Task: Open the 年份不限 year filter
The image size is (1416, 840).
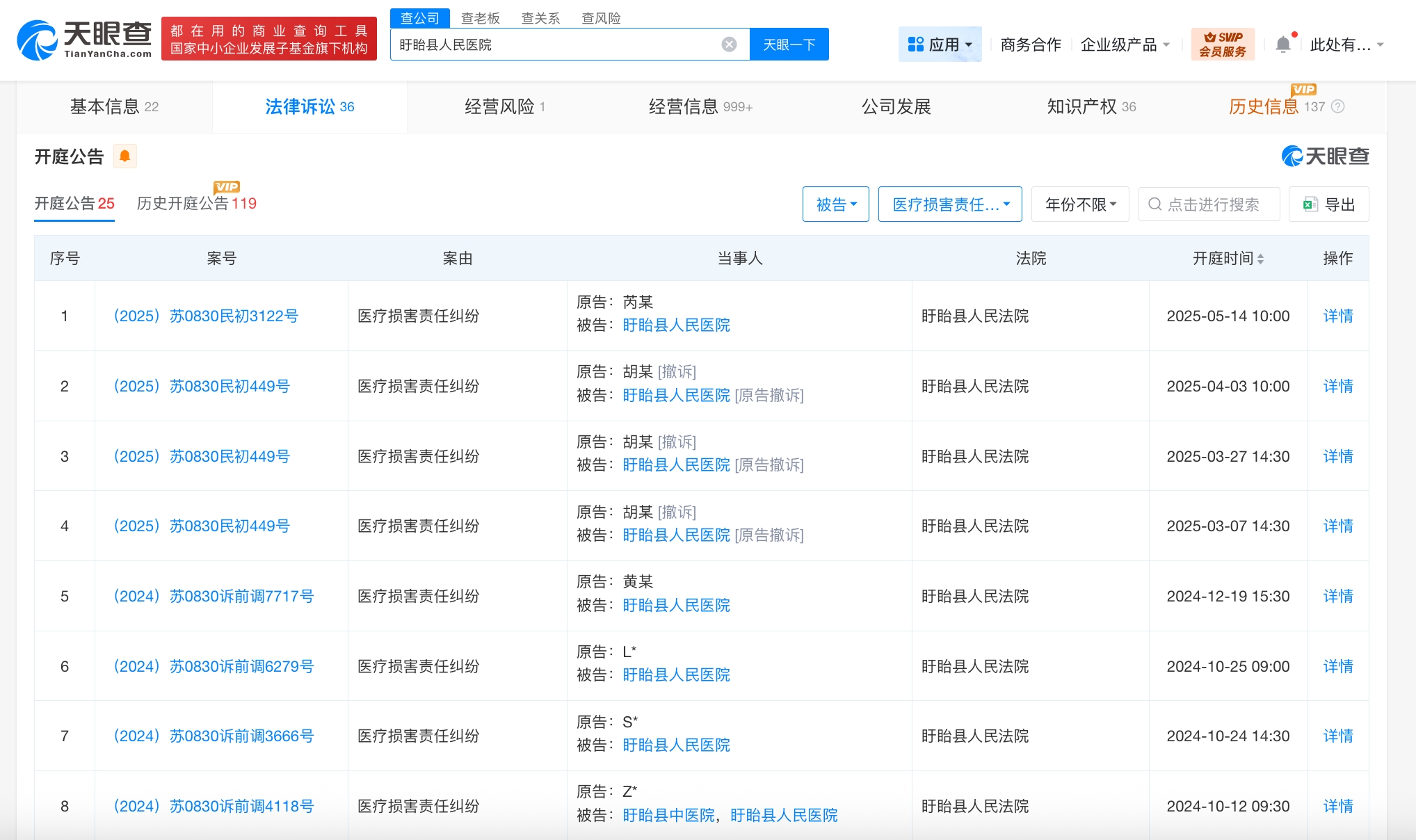Action: (1079, 204)
